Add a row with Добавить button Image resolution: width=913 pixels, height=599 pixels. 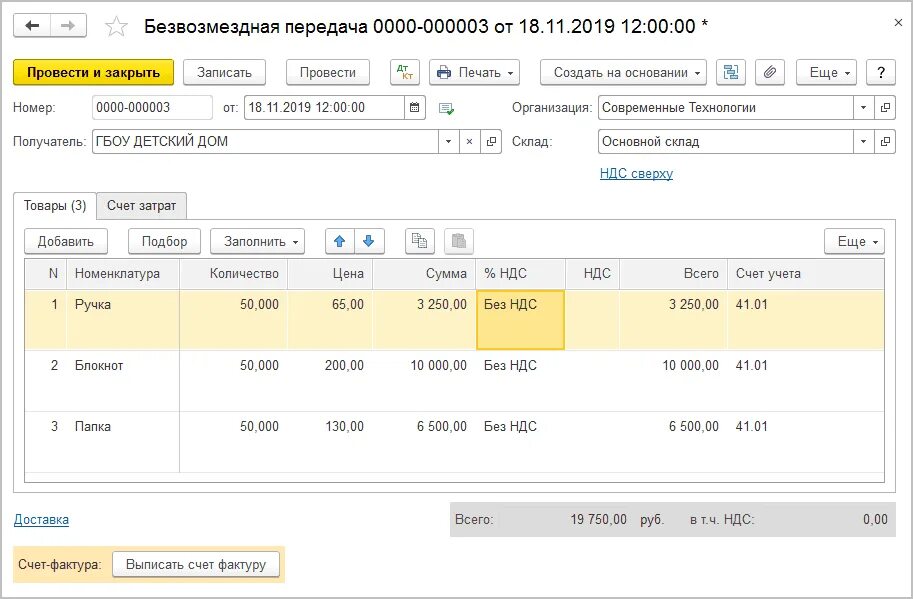click(66, 241)
